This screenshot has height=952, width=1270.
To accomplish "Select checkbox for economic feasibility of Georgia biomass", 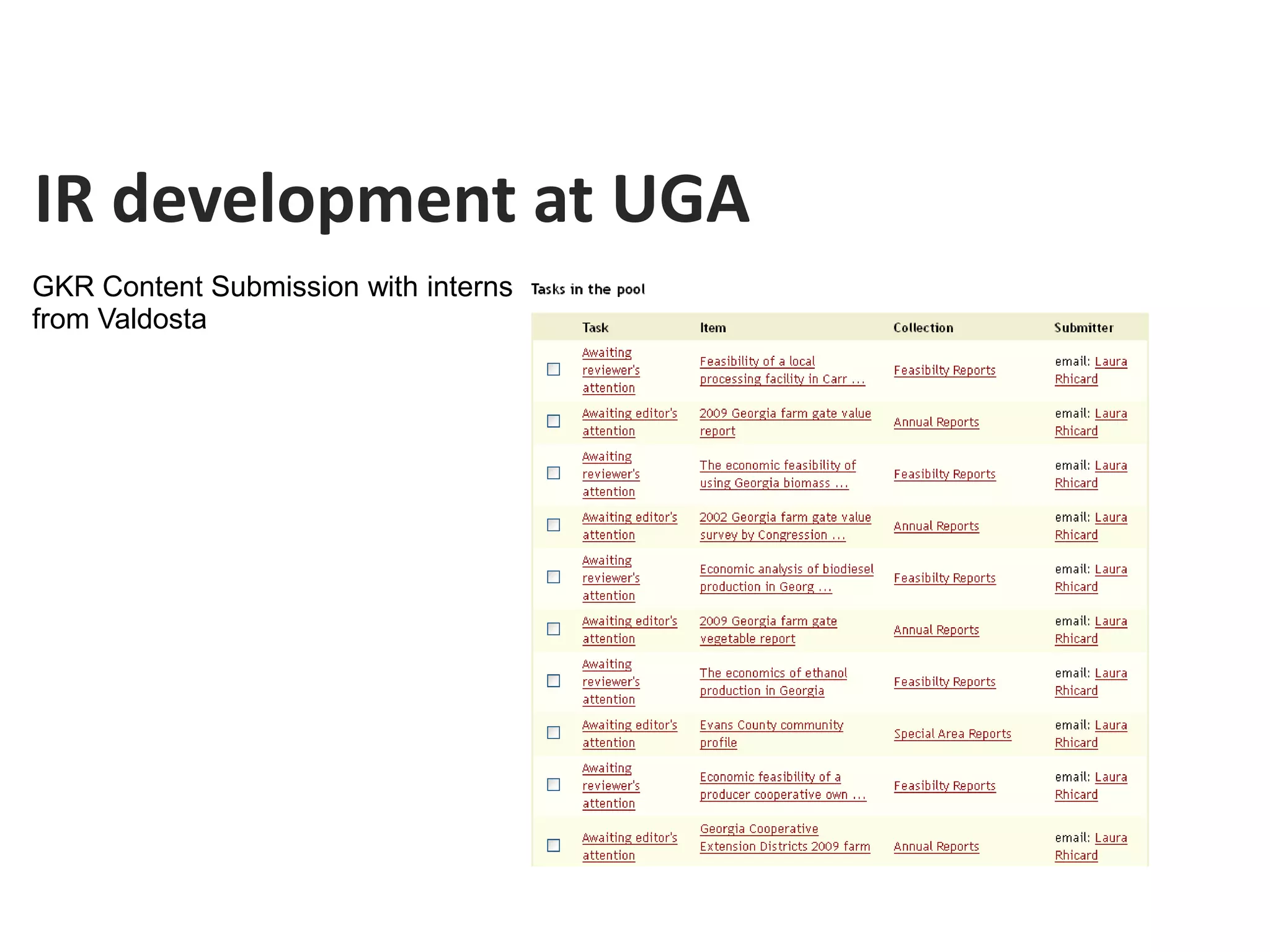I will point(554,474).
